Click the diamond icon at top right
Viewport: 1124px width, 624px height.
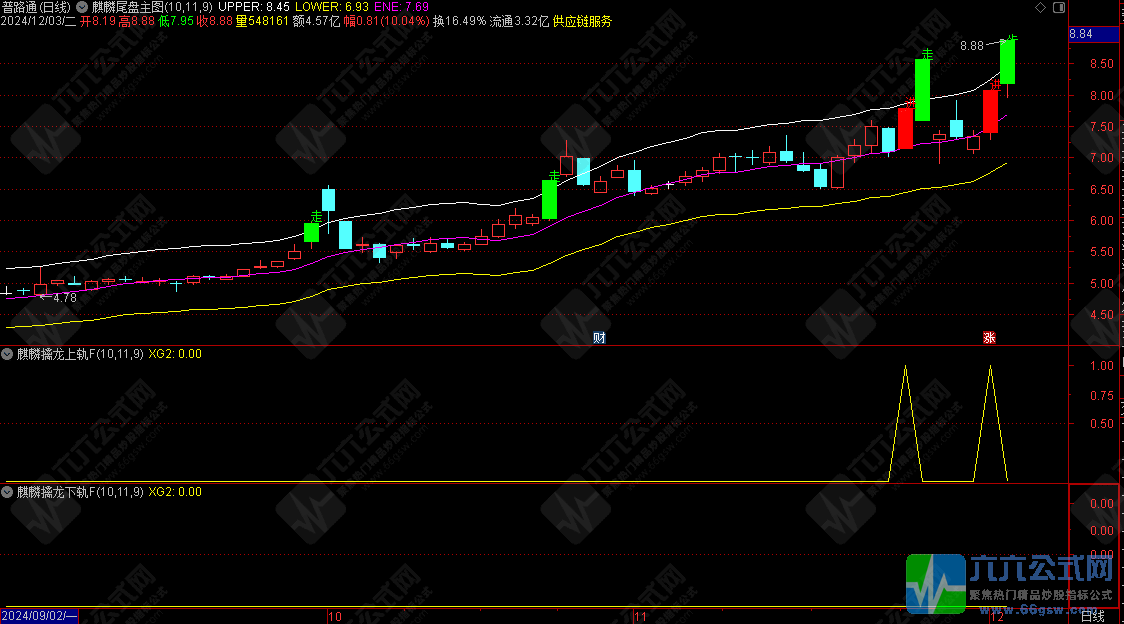point(1039,7)
